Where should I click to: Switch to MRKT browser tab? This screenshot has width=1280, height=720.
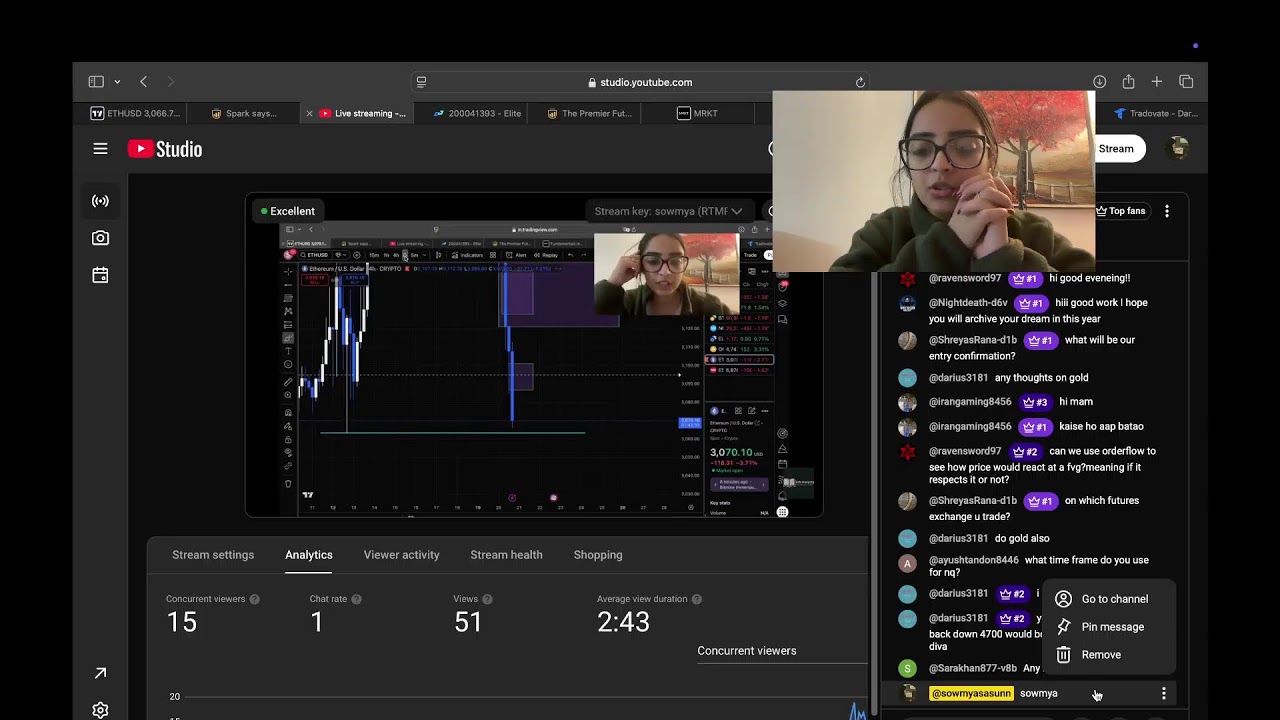coord(697,113)
